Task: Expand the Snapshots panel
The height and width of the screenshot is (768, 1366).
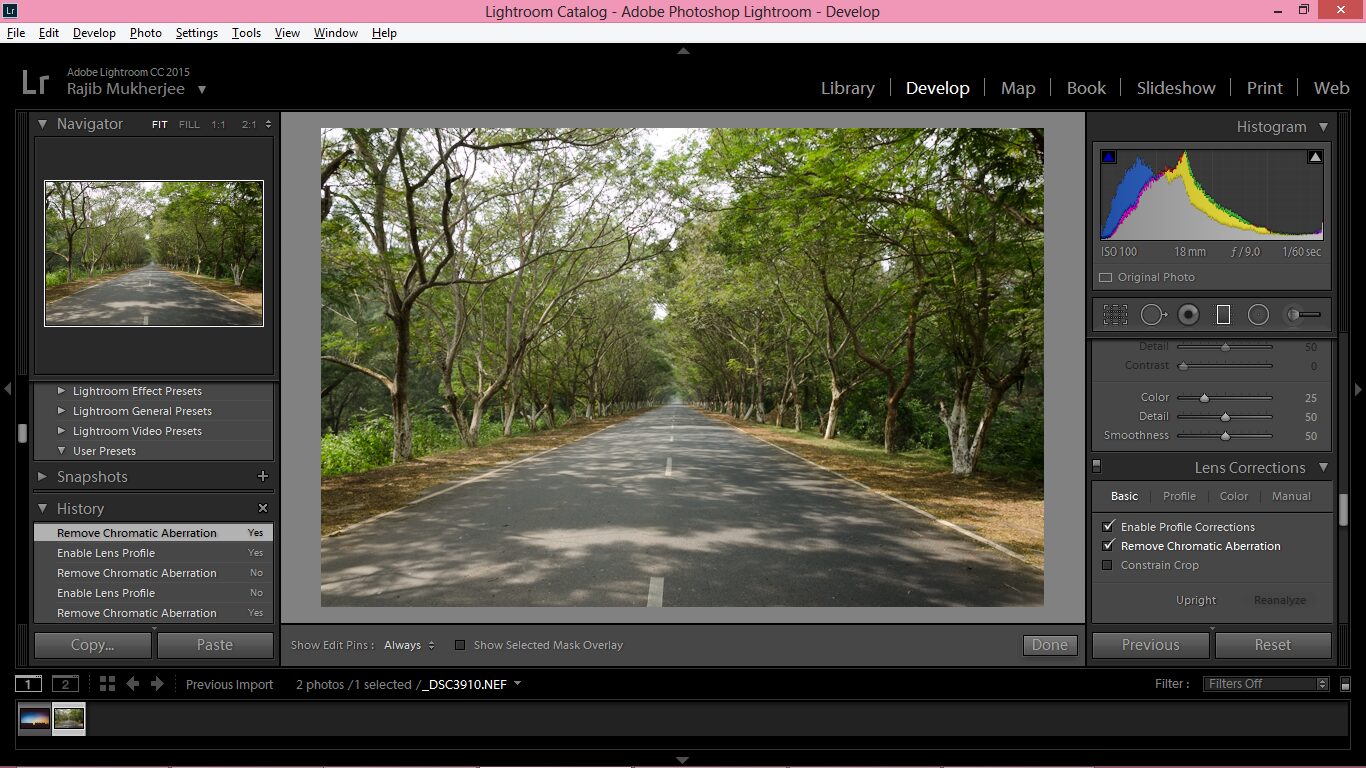Action: (43, 477)
